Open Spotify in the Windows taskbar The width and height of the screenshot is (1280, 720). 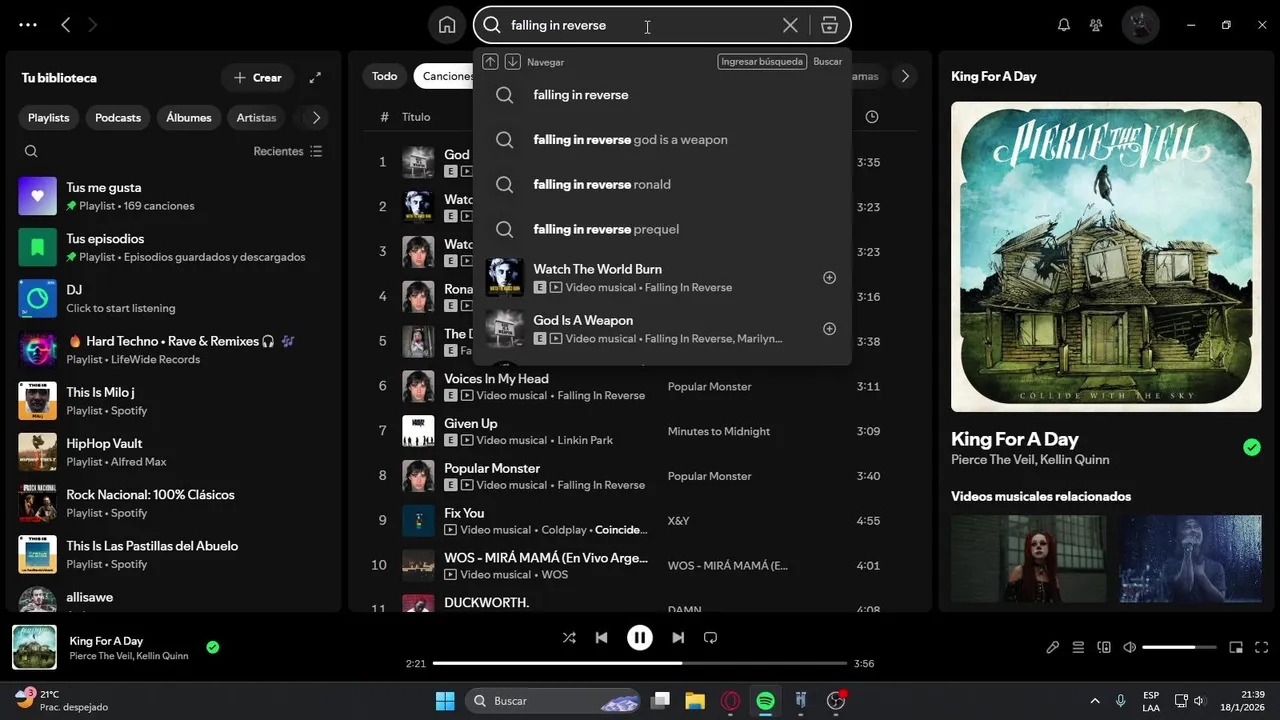click(765, 701)
